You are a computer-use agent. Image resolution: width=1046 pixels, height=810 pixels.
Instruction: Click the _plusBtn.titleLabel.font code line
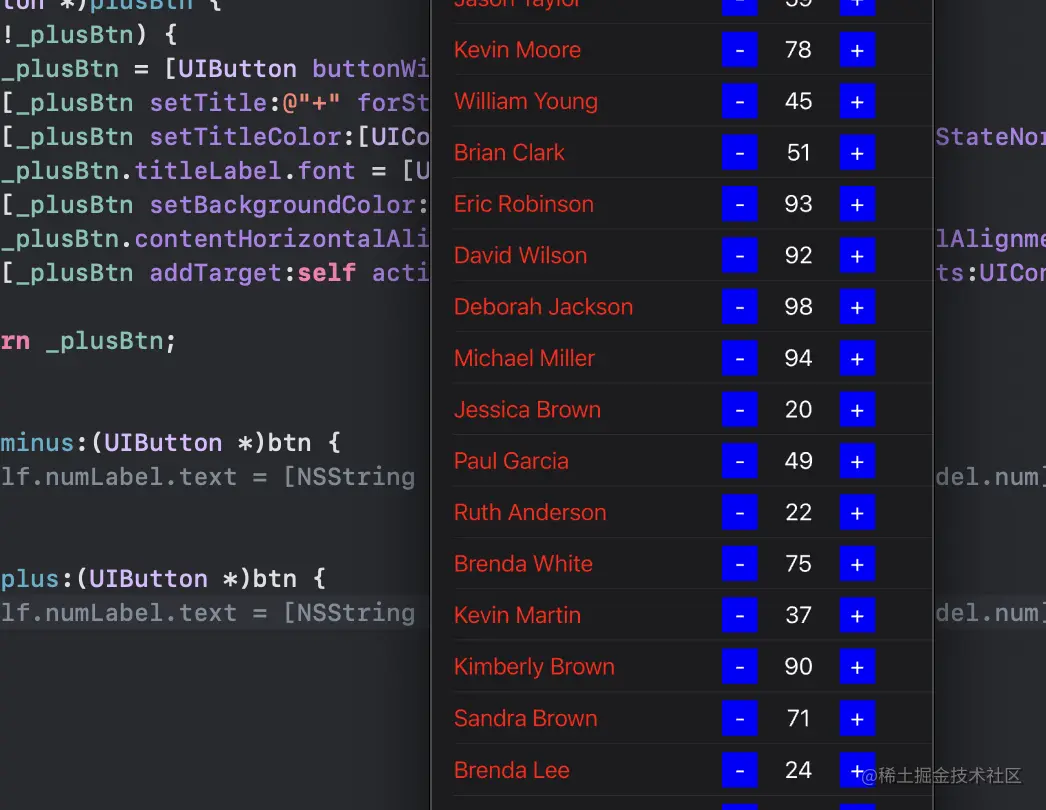215,171
